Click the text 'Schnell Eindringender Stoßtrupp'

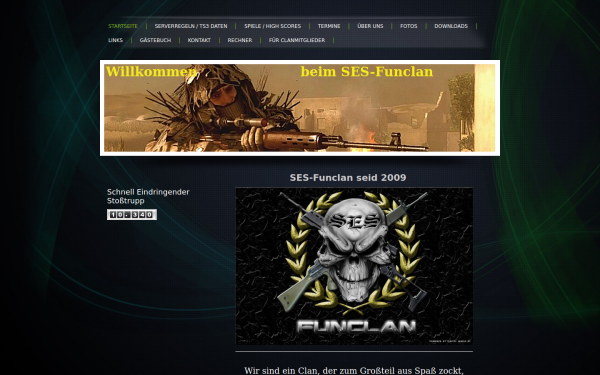pos(148,196)
